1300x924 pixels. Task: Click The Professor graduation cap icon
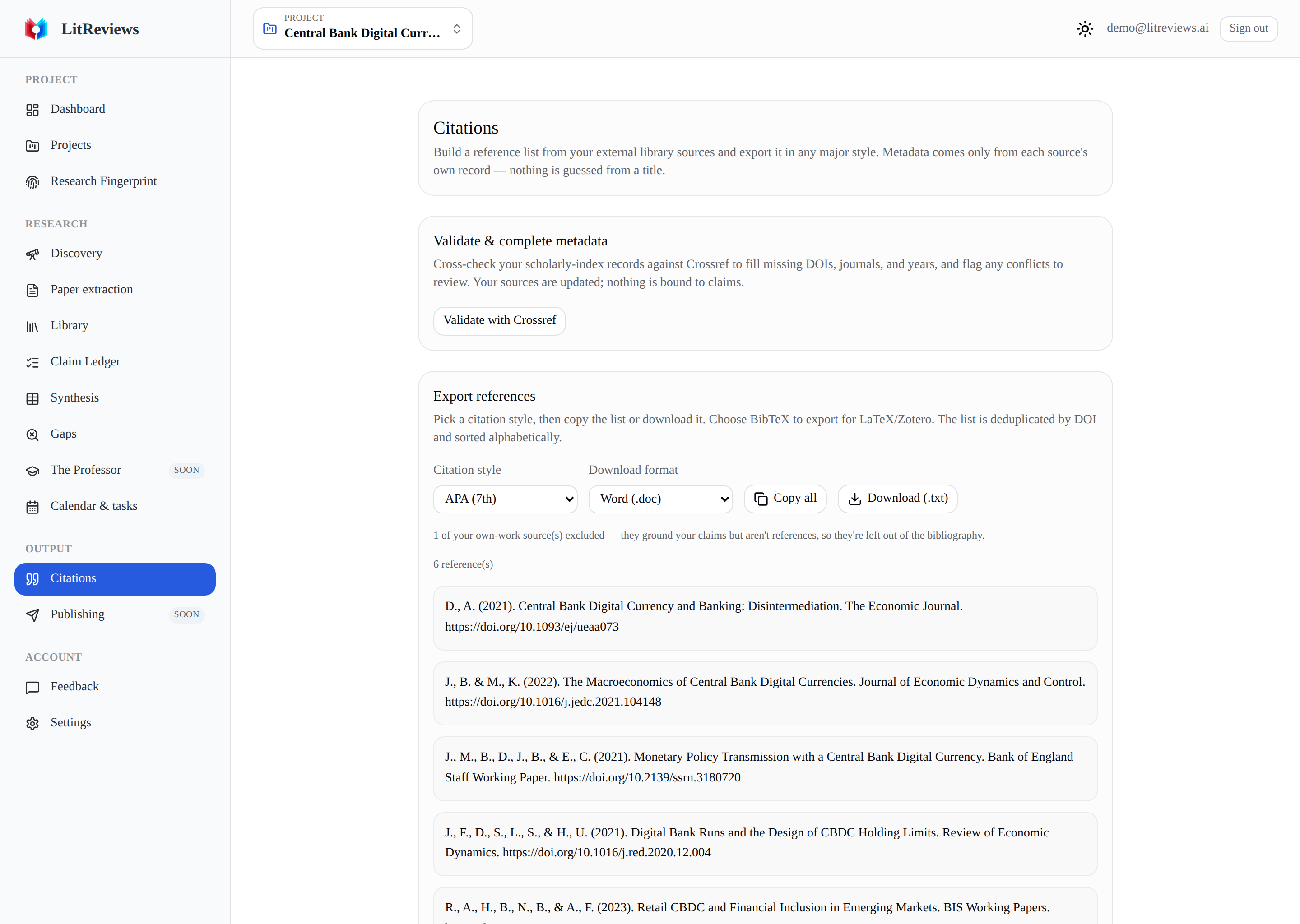(x=32, y=471)
